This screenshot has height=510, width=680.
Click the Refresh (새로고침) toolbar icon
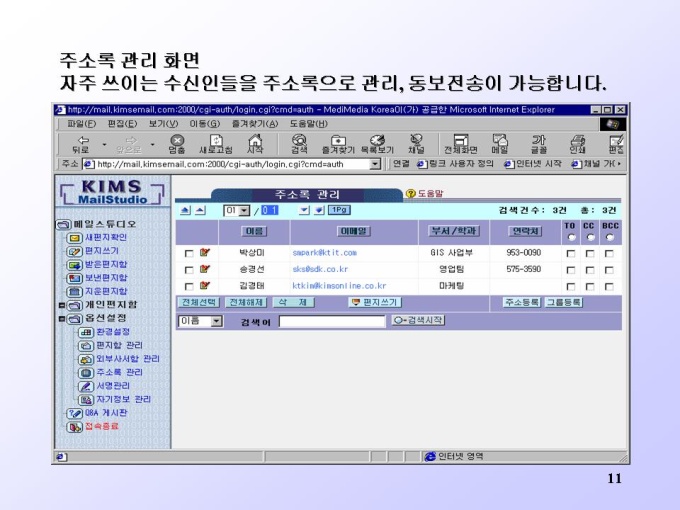[216, 144]
